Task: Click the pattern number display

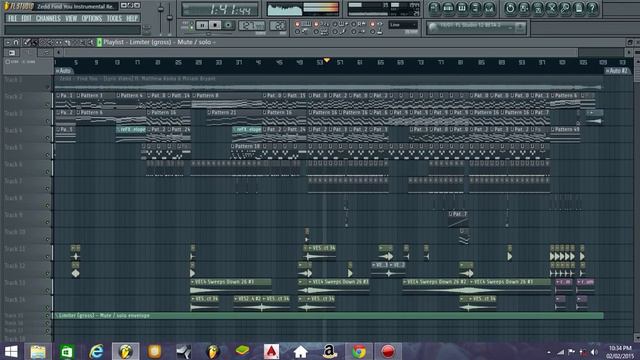Action: click(x=278, y=26)
